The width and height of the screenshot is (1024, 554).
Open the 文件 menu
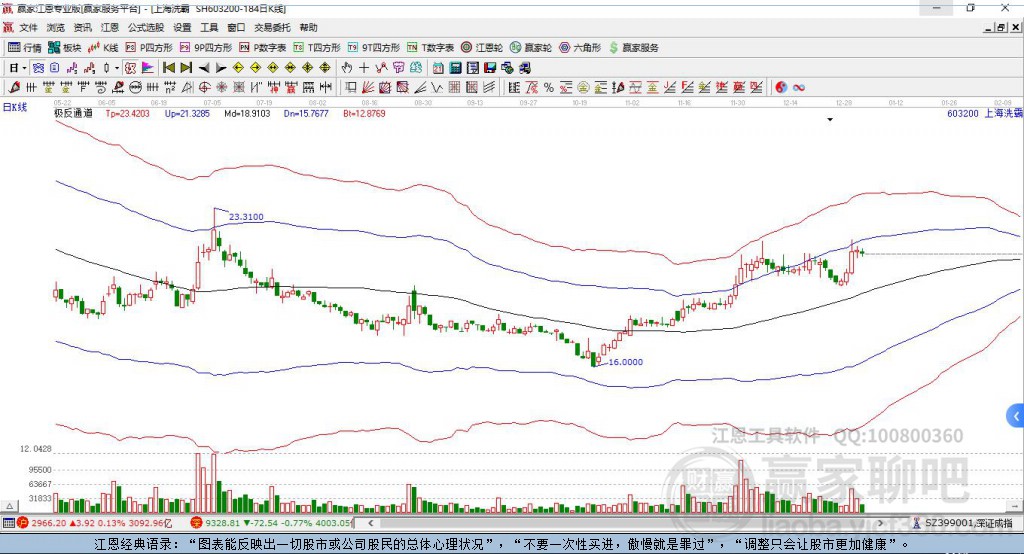[28, 27]
